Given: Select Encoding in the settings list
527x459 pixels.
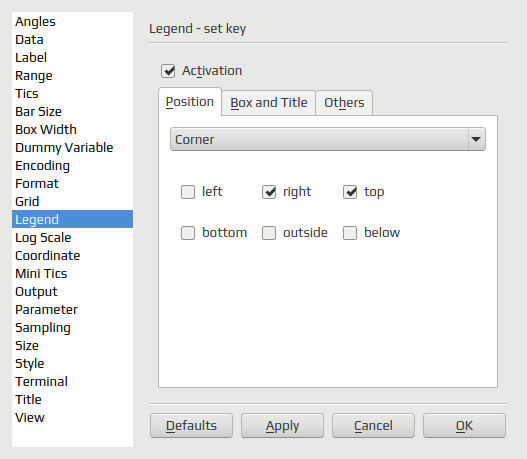Looking at the screenshot, I should [72, 166].
